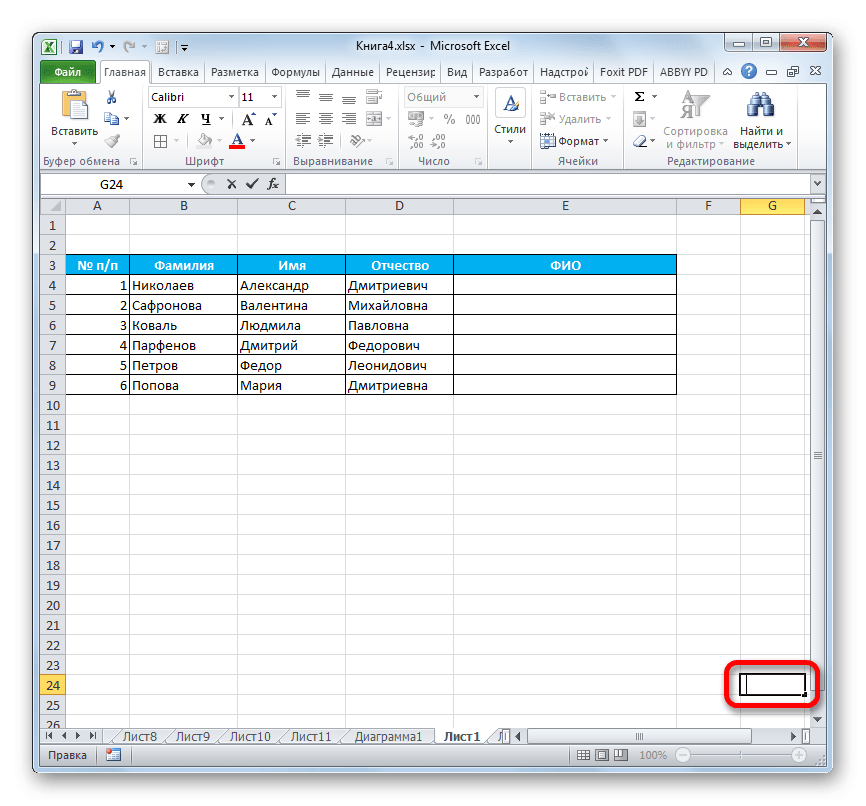Open the Общий number format dropdown

[x=476, y=97]
